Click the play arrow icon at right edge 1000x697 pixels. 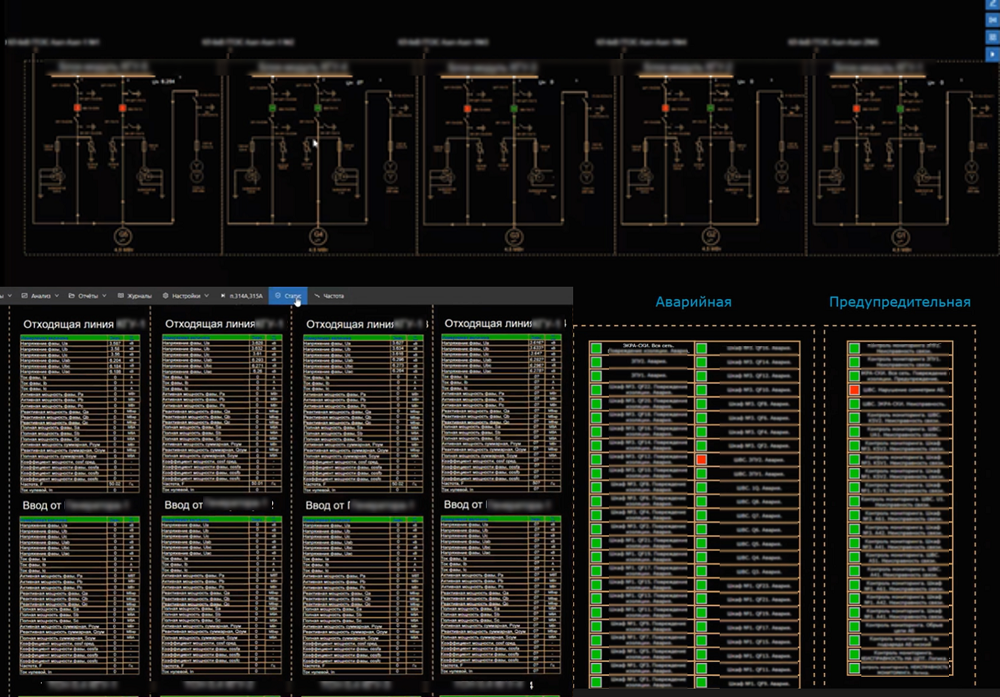(x=993, y=53)
